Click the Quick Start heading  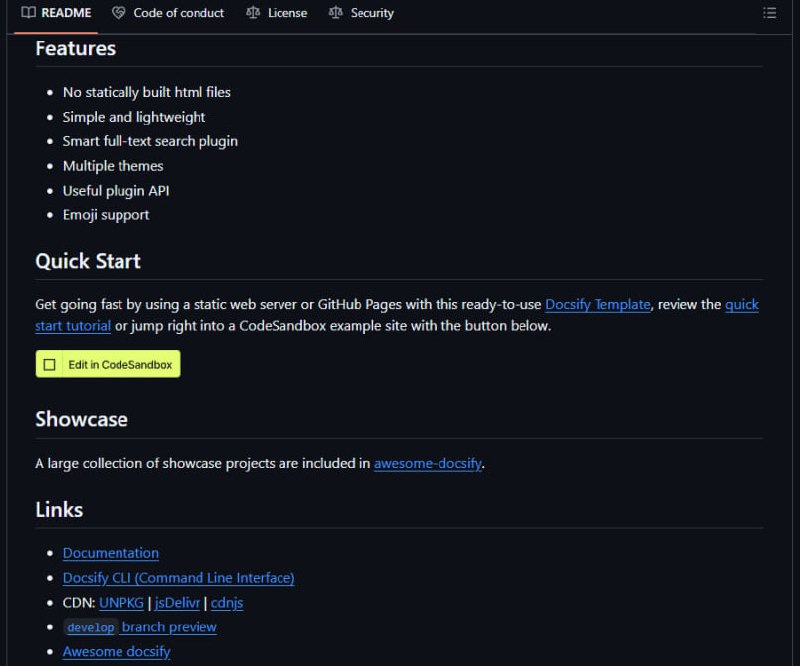point(88,261)
